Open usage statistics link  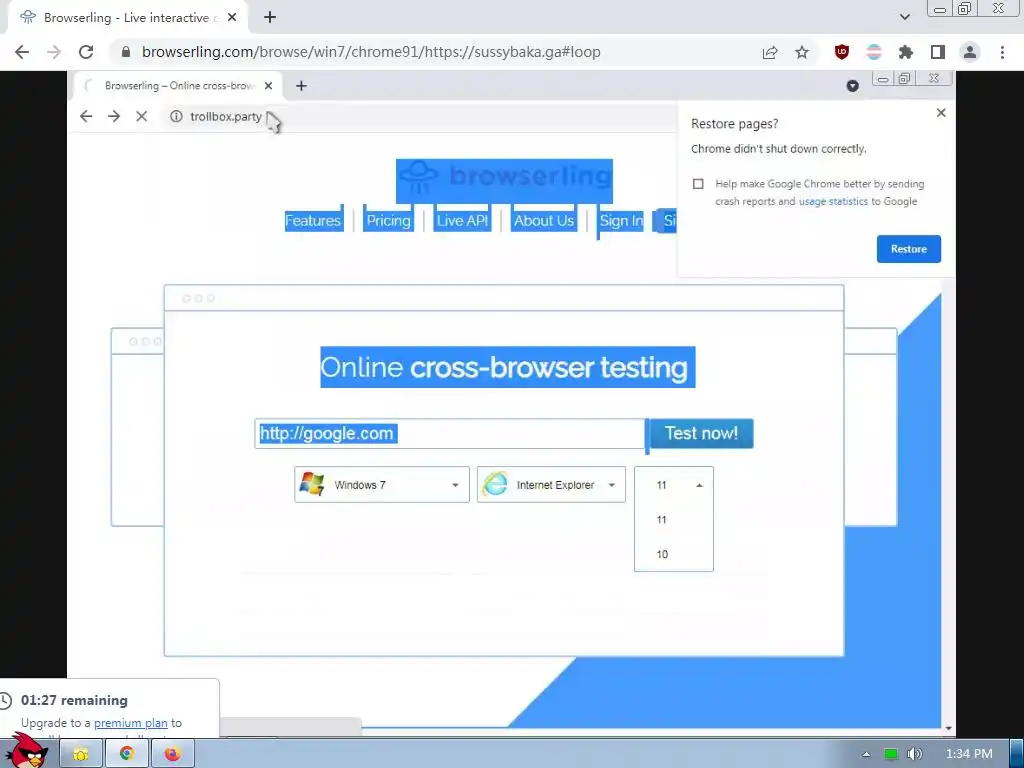(x=833, y=201)
